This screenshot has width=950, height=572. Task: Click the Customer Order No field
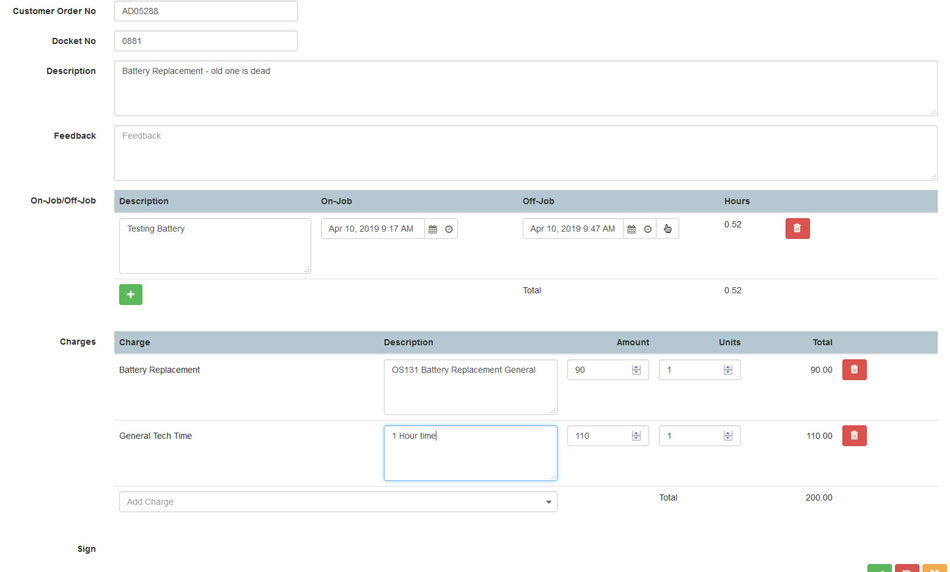point(205,11)
